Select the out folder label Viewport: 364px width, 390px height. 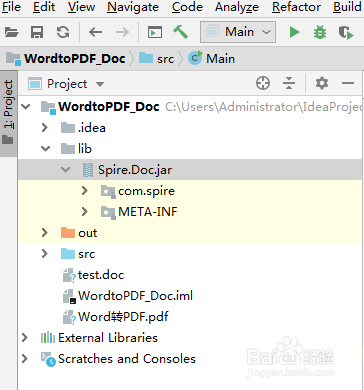[87, 233]
